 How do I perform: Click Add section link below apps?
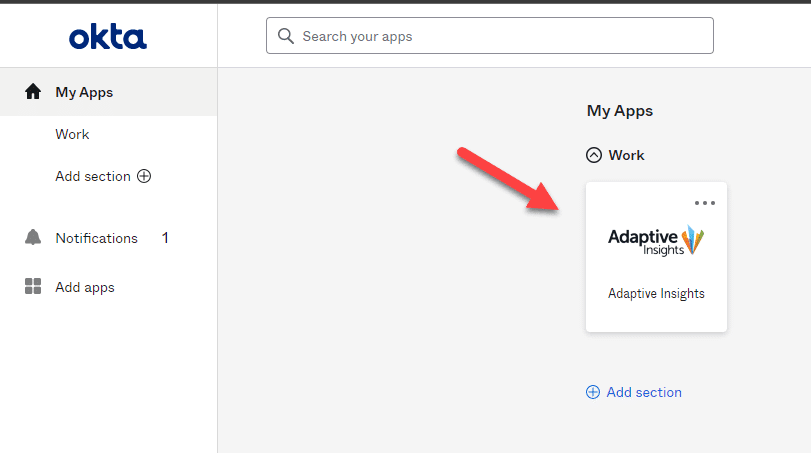coord(644,392)
